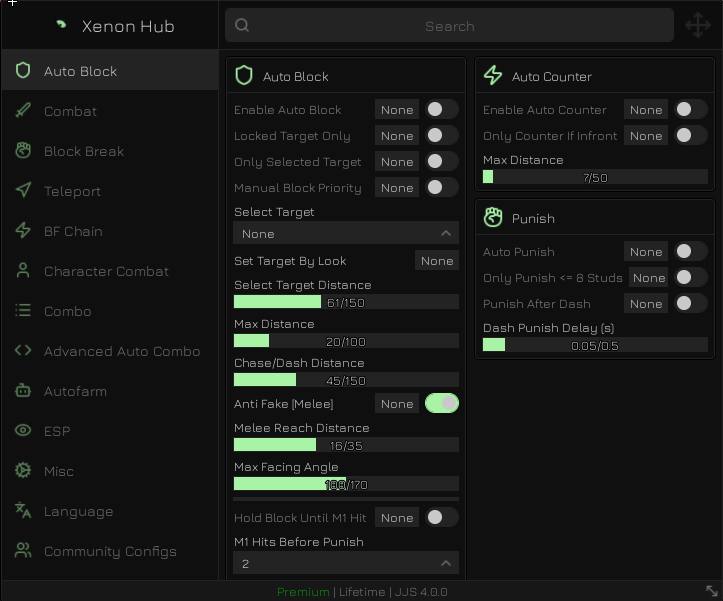Click the Search input field
This screenshot has width=723, height=601.
coord(450,25)
